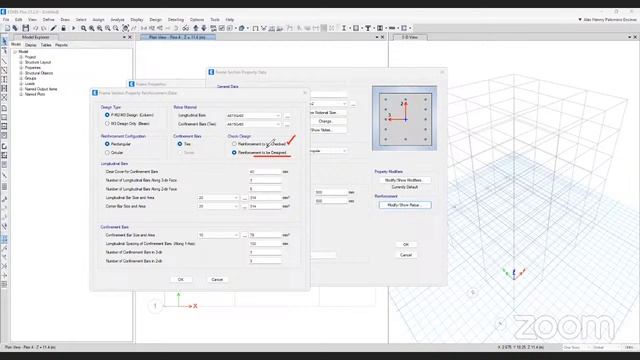Click the Longitudinal Spacing of Confinement Bars field

tap(265, 244)
